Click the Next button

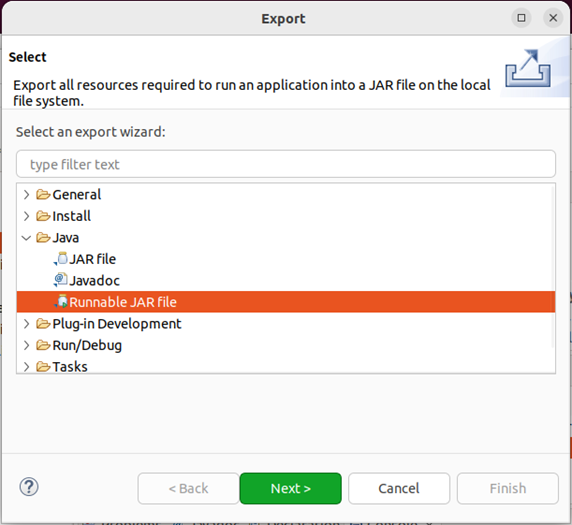(x=291, y=489)
